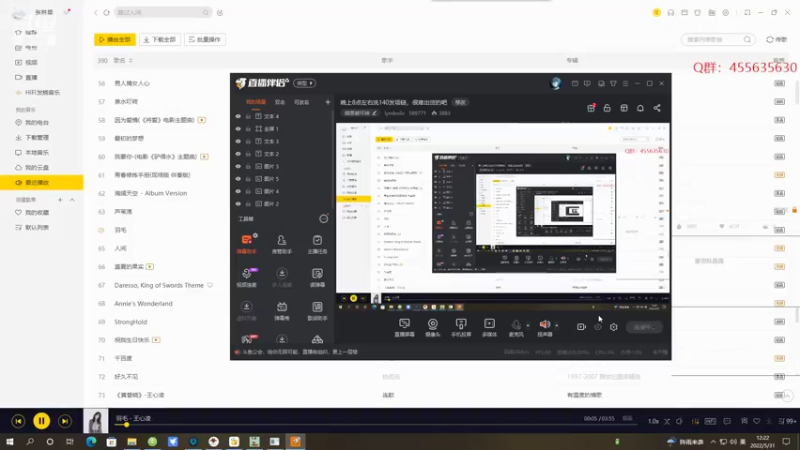Viewport: 800px width, 450px height.
Task: Open 数据助手 tool in the streaming app
Action: tap(317, 310)
